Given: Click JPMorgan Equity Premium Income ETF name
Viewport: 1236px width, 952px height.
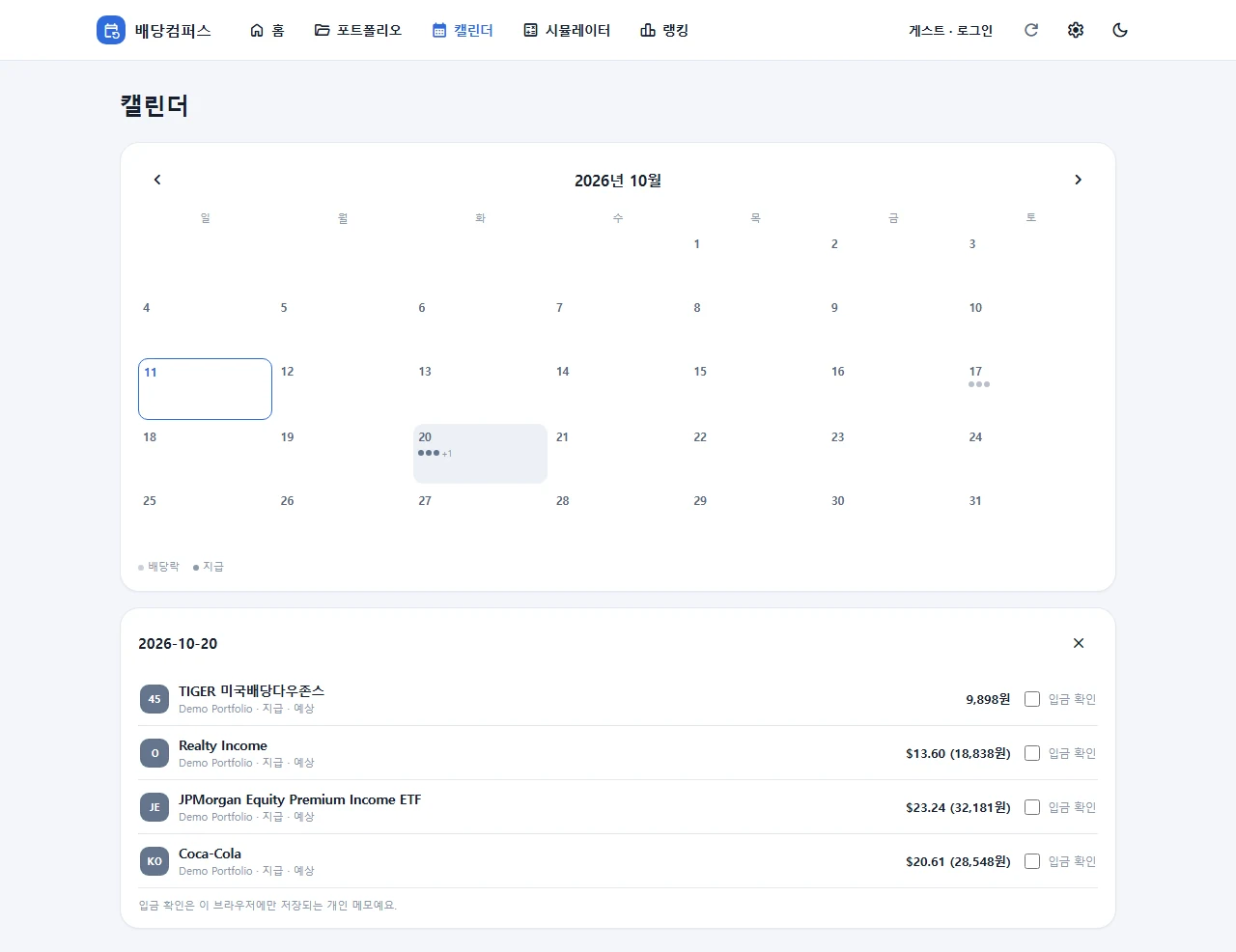Looking at the screenshot, I should (300, 799).
